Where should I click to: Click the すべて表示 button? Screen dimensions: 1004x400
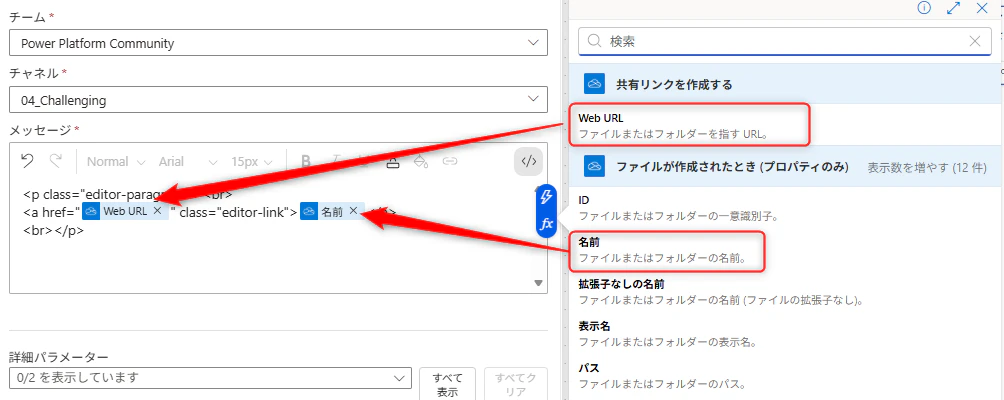[x=449, y=384]
